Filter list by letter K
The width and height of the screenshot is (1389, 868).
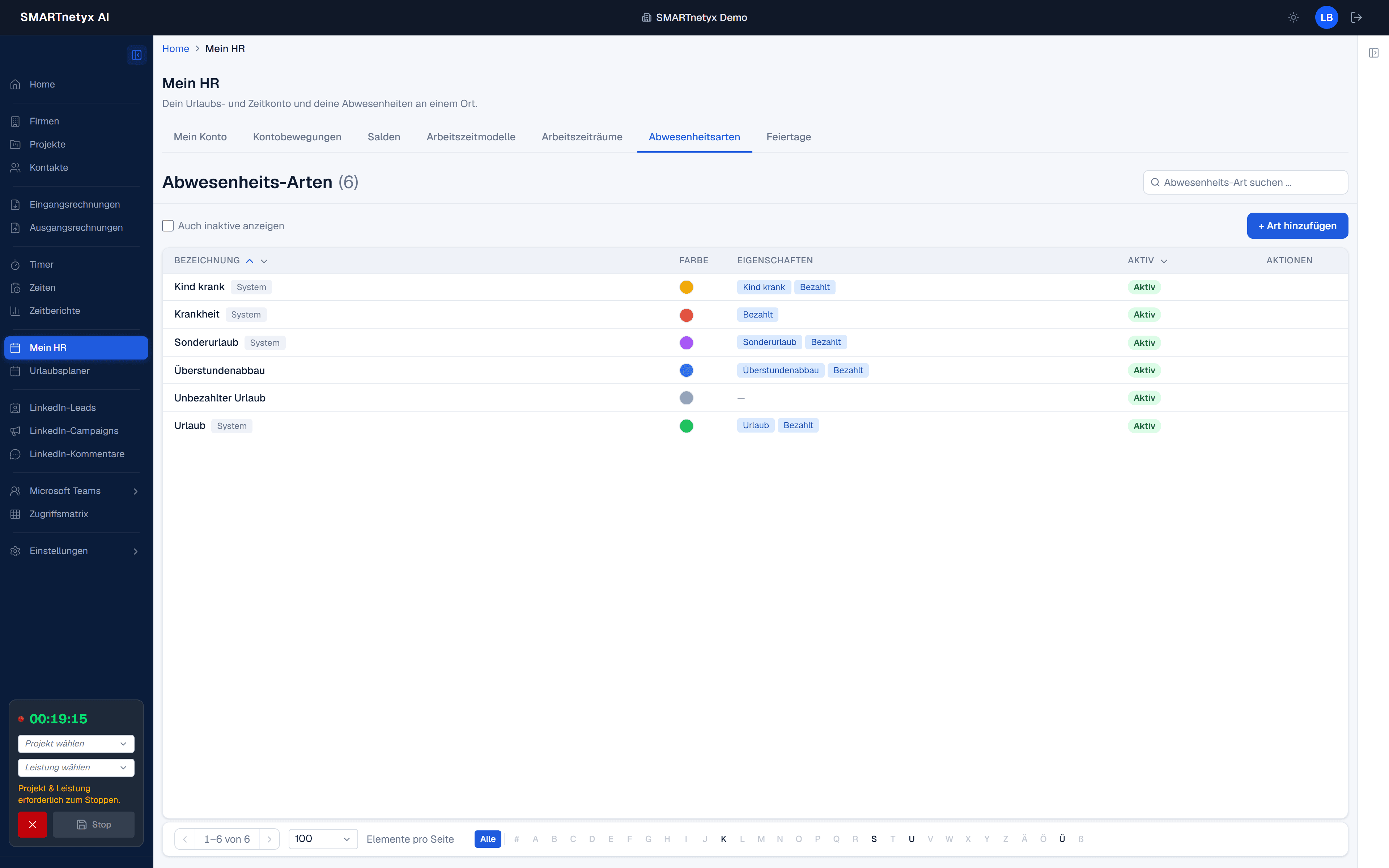(723, 839)
